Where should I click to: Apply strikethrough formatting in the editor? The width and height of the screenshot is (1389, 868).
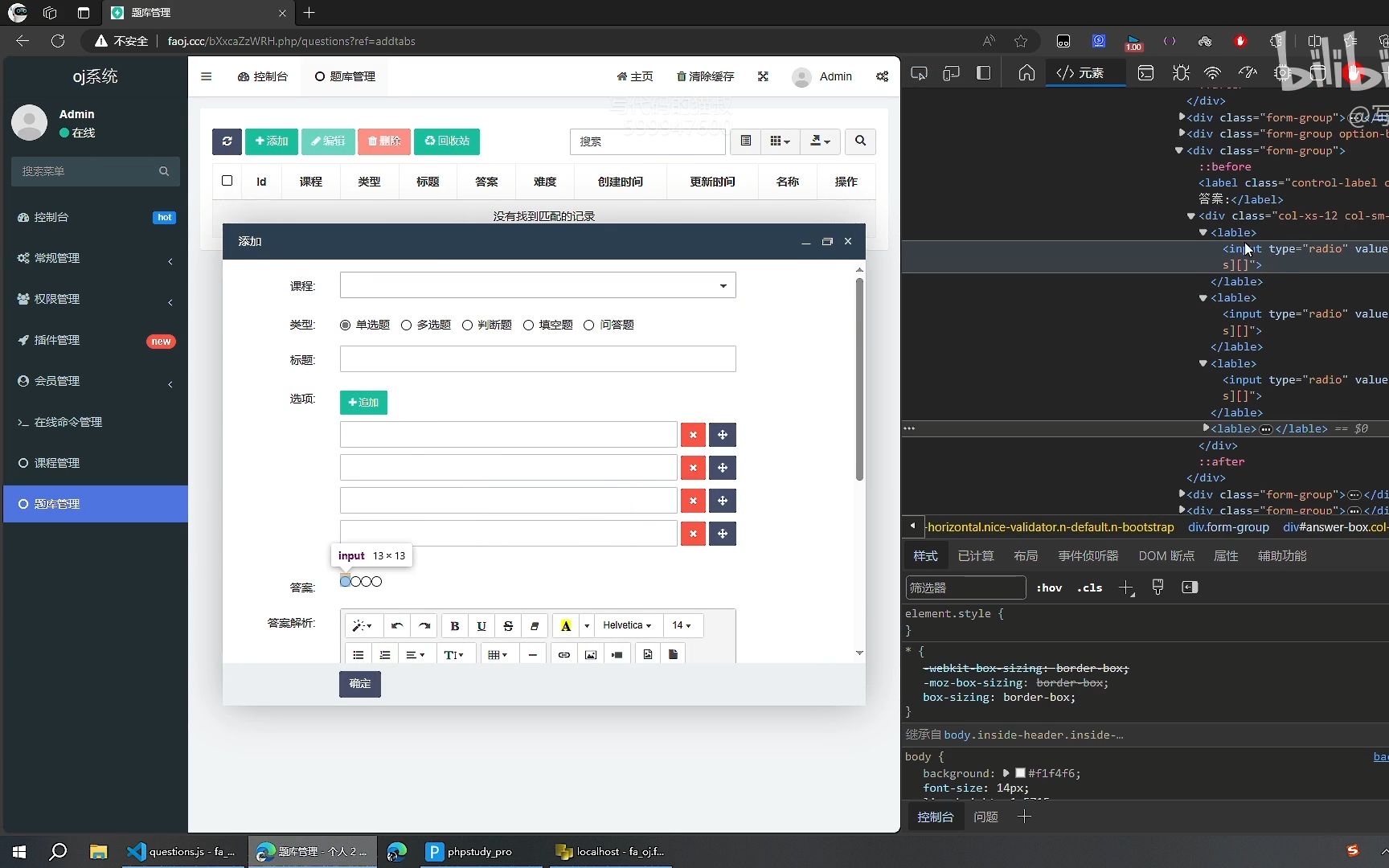tap(507, 626)
